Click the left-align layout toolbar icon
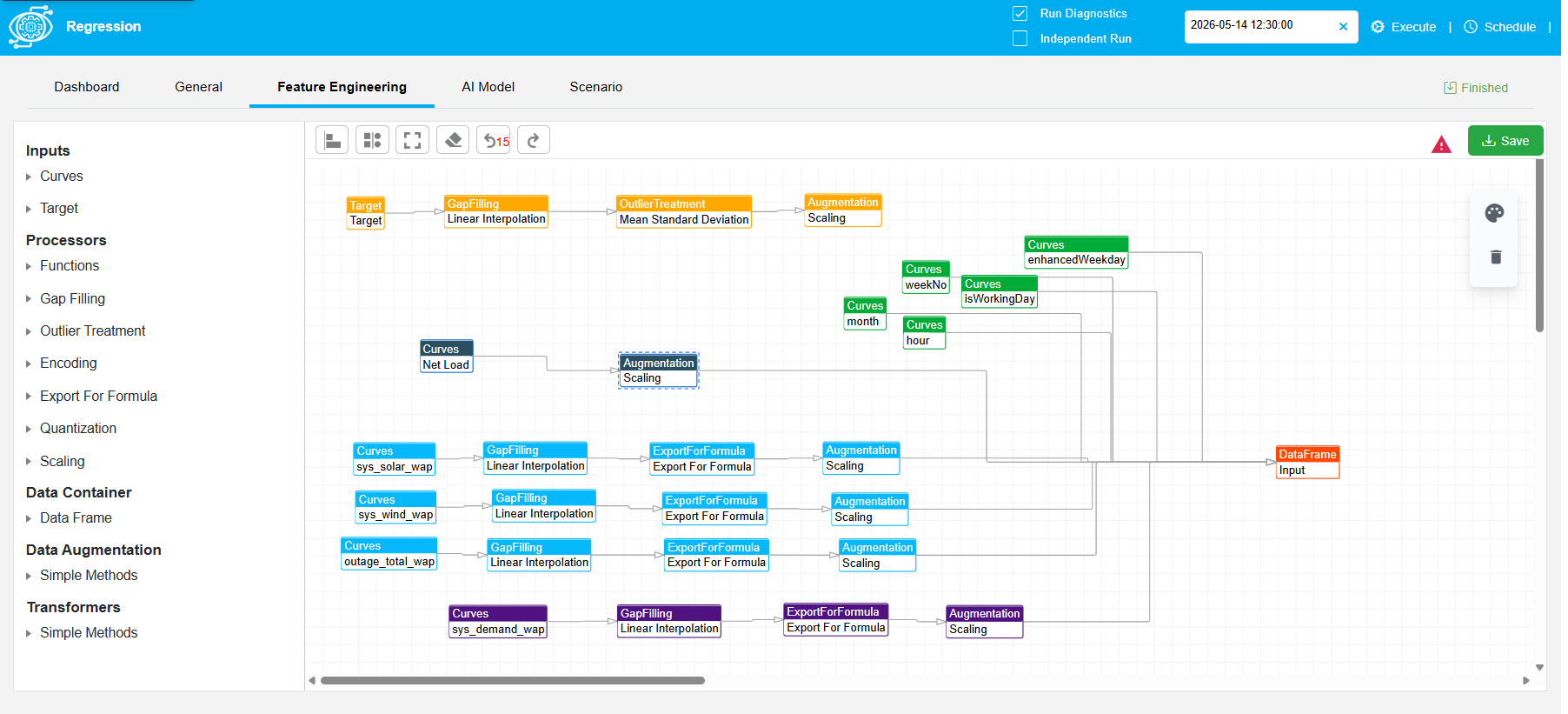The width and height of the screenshot is (1568, 714). (x=332, y=140)
